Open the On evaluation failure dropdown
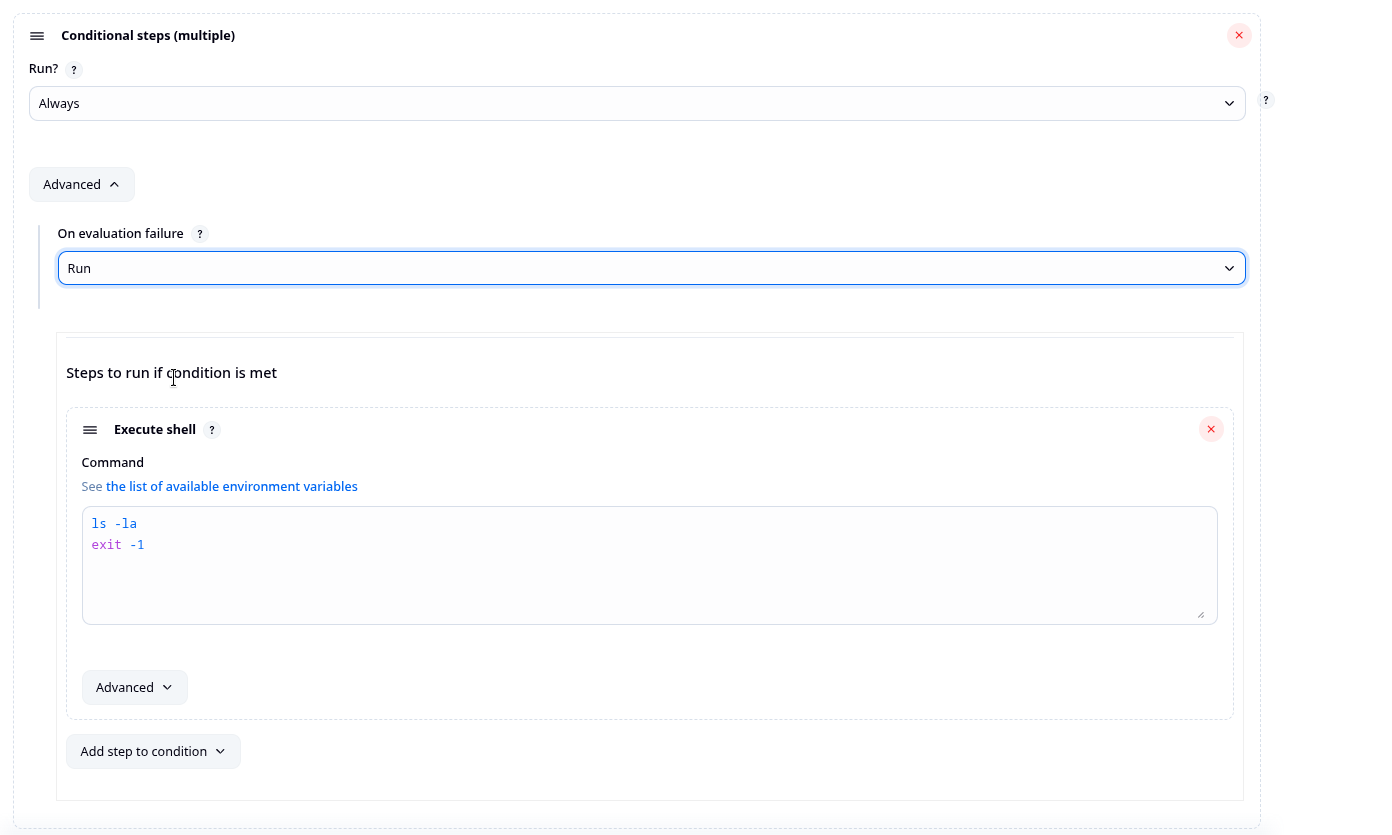This screenshot has height=835, width=1392. 652,268
